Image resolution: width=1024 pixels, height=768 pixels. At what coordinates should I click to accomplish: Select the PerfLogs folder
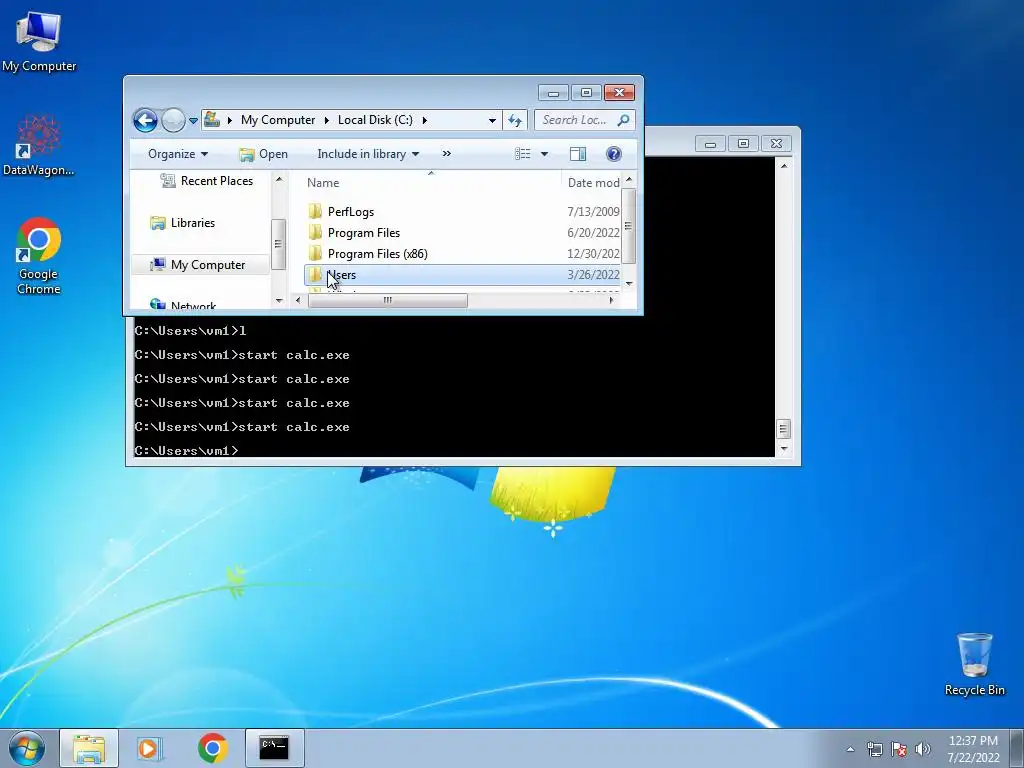coord(462,212)
